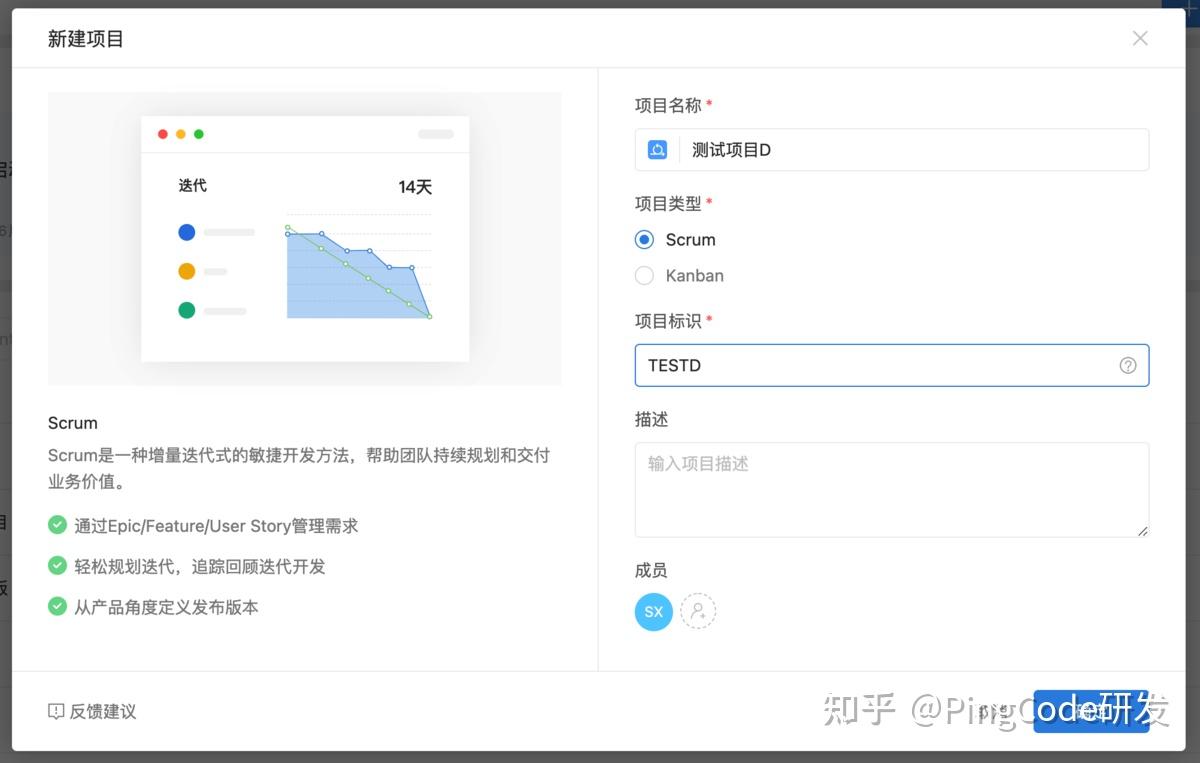Viewport: 1200px width, 763px height.
Task: Click the SX member avatar
Action: point(654,611)
